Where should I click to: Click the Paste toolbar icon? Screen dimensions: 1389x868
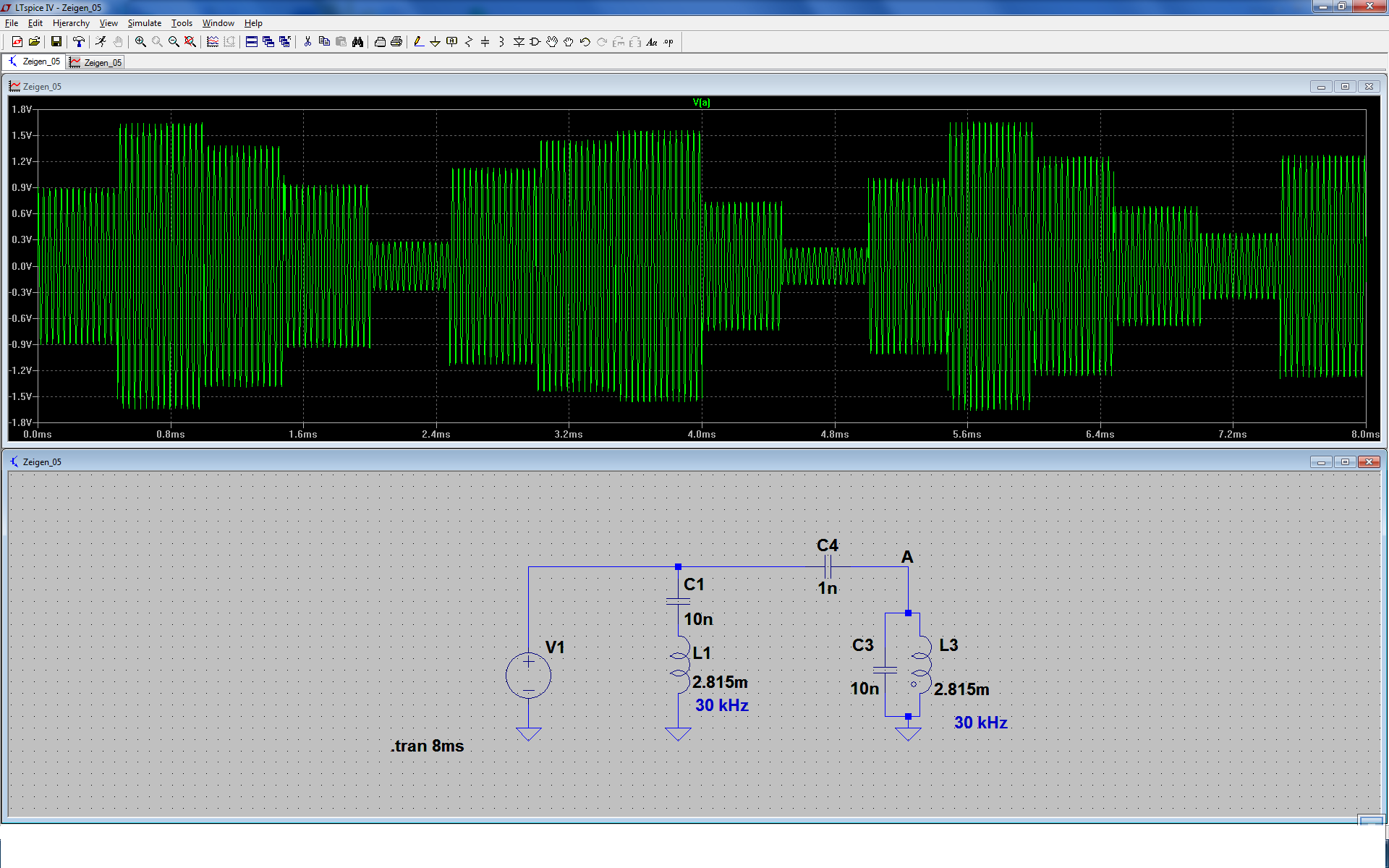341,42
